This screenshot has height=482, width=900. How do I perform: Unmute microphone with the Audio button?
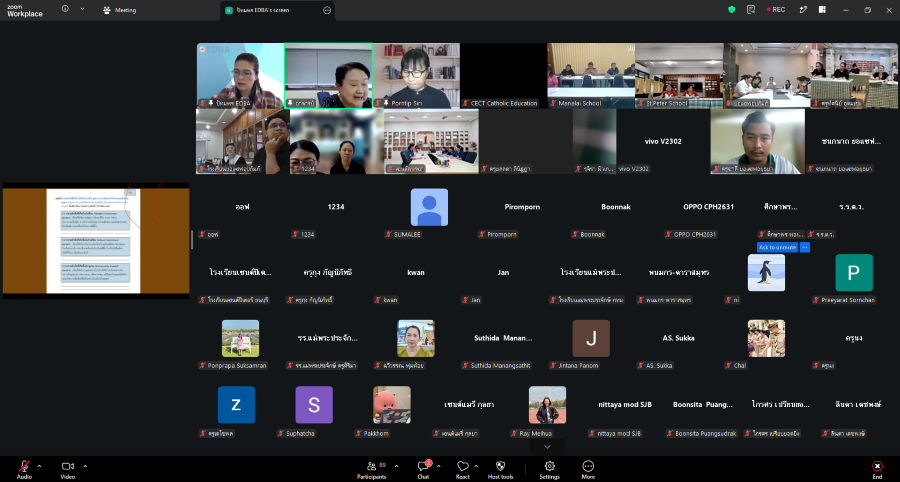24,469
